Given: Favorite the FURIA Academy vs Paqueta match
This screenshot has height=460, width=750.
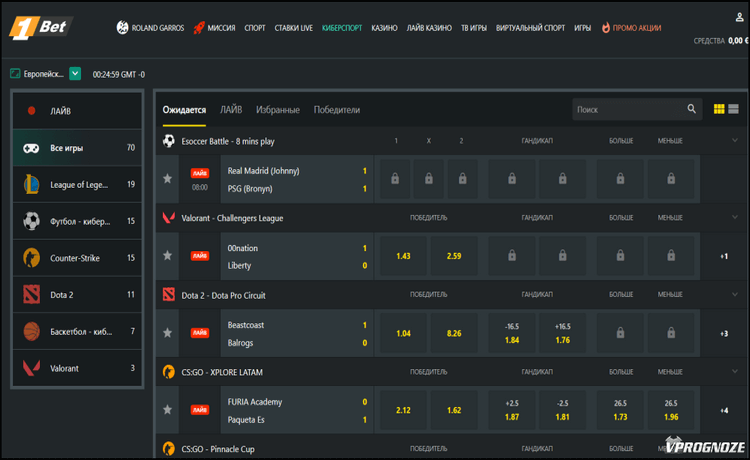Looking at the screenshot, I should pyautogui.click(x=167, y=410).
